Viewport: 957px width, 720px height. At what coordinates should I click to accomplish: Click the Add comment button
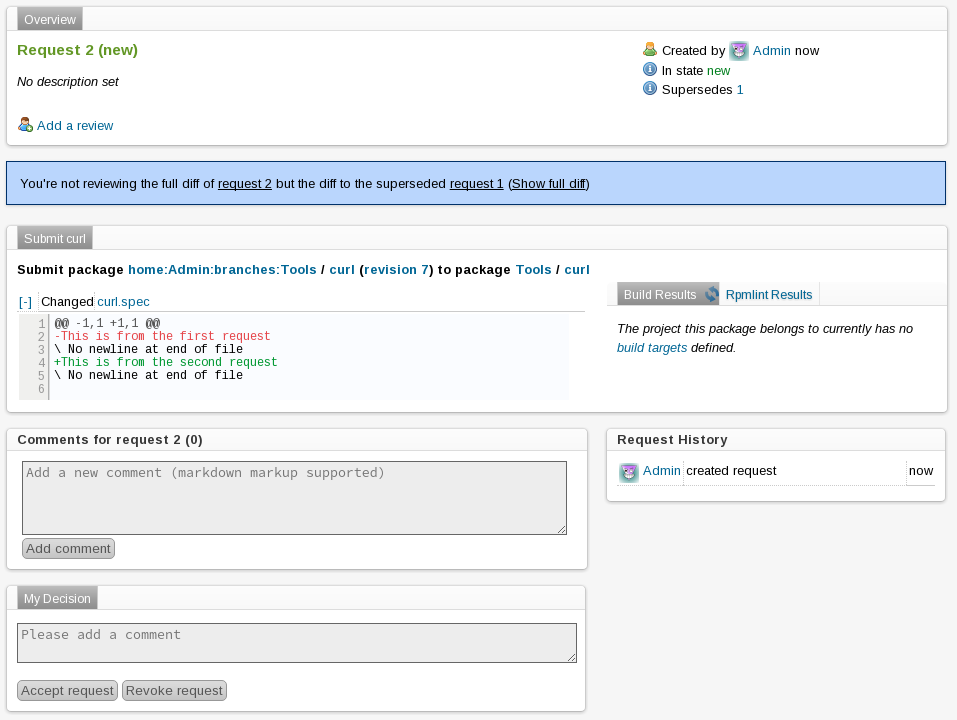68,548
